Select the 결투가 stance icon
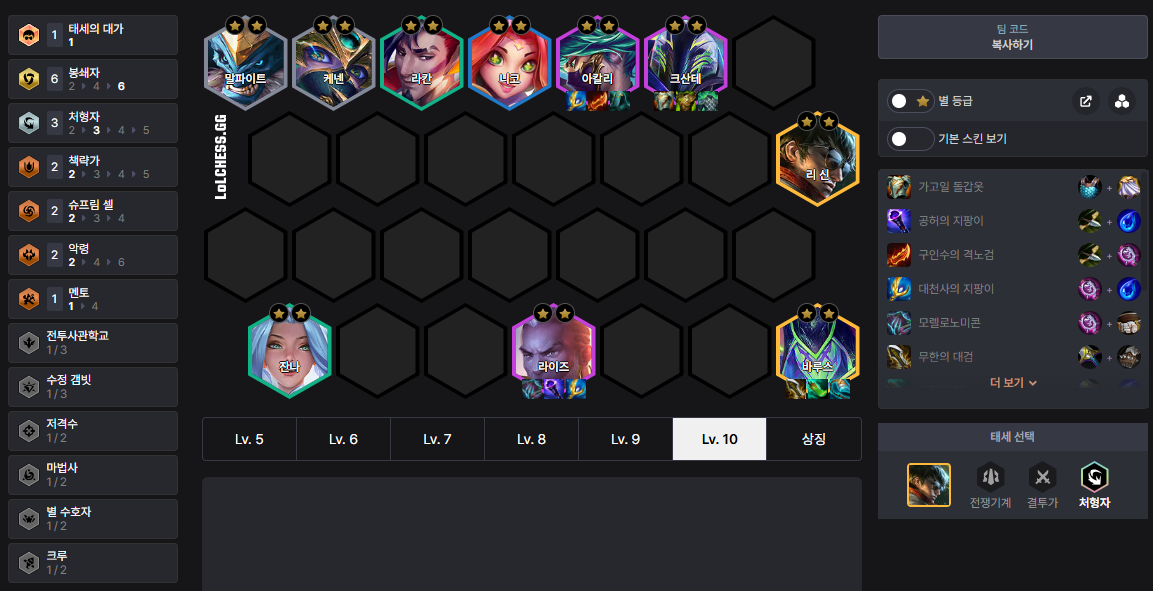 tap(1042, 477)
